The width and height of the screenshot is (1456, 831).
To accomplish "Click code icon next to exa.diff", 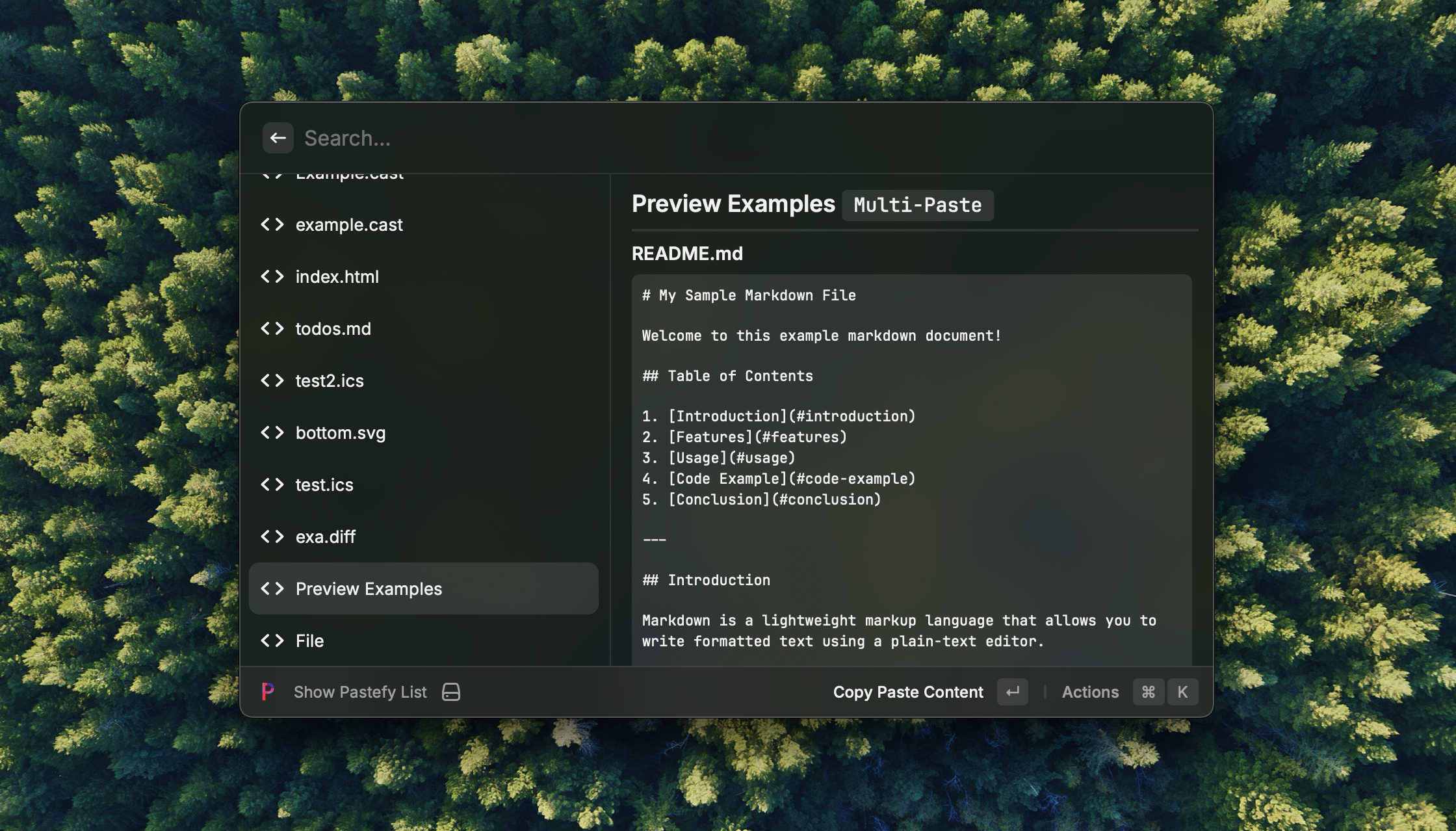I will coord(272,537).
